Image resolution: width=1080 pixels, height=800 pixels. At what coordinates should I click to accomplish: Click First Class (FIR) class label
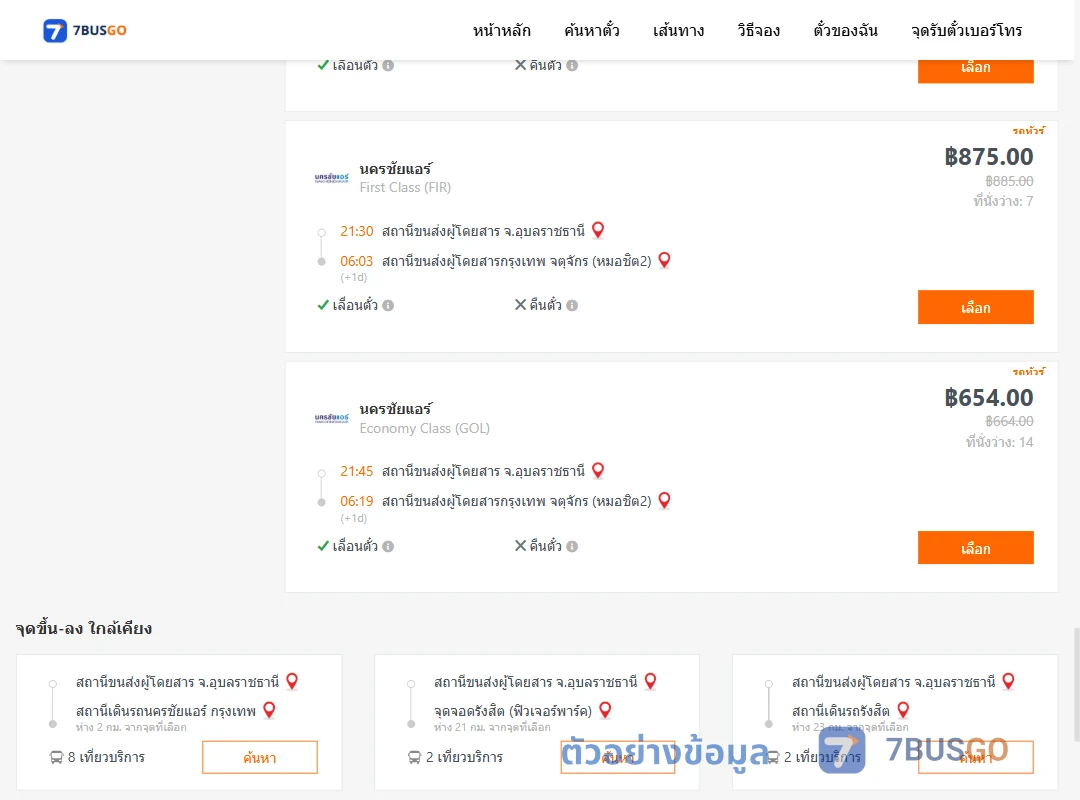[x=405, y=187]
